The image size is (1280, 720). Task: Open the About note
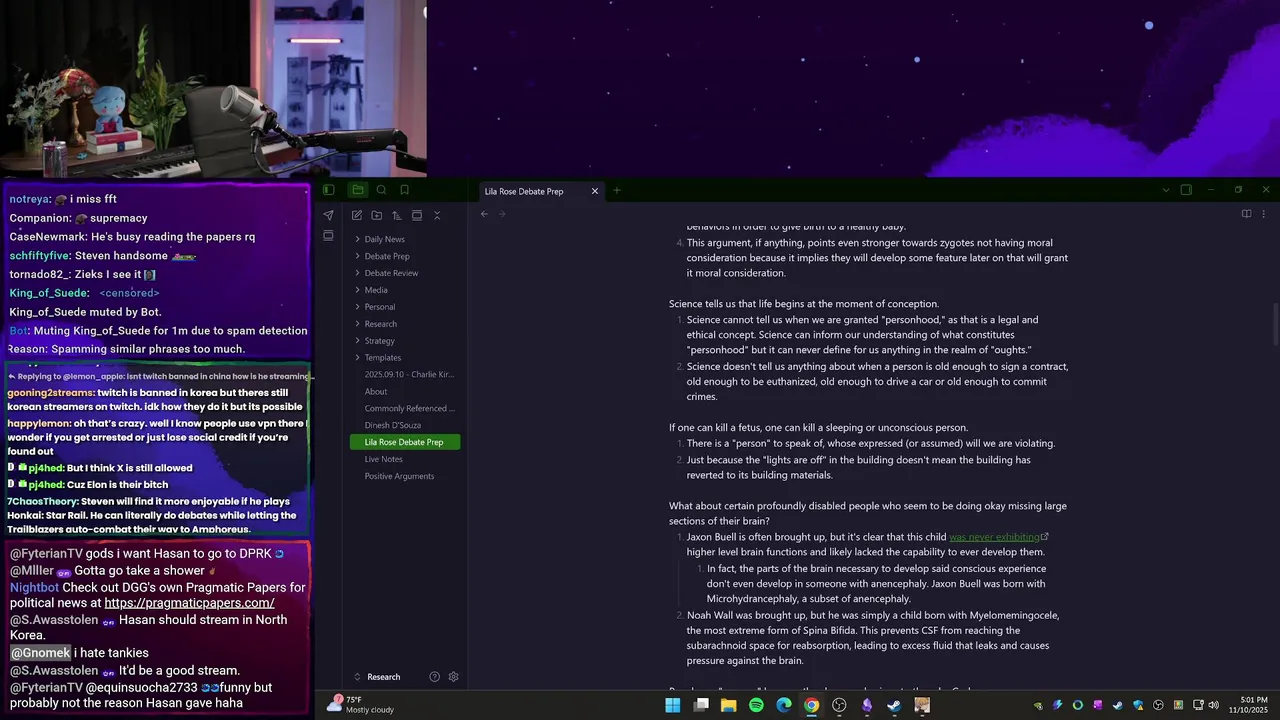pos(404,391)
